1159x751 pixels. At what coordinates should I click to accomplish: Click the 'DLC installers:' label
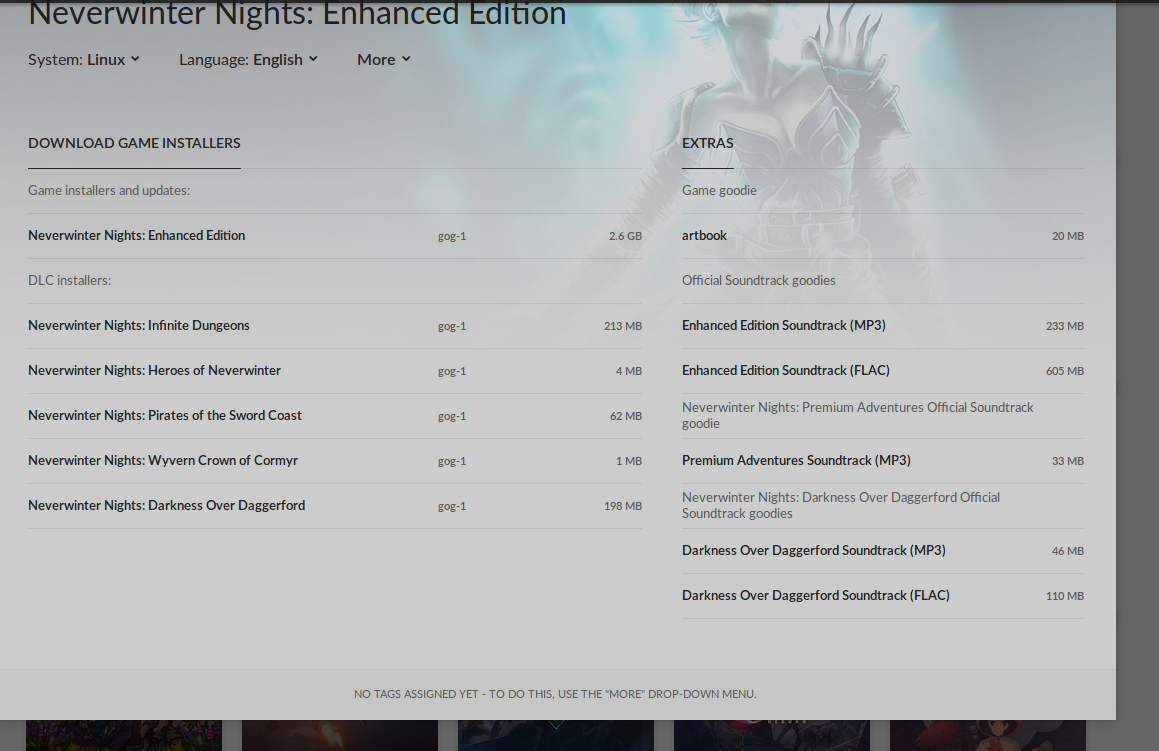(69, 281)
